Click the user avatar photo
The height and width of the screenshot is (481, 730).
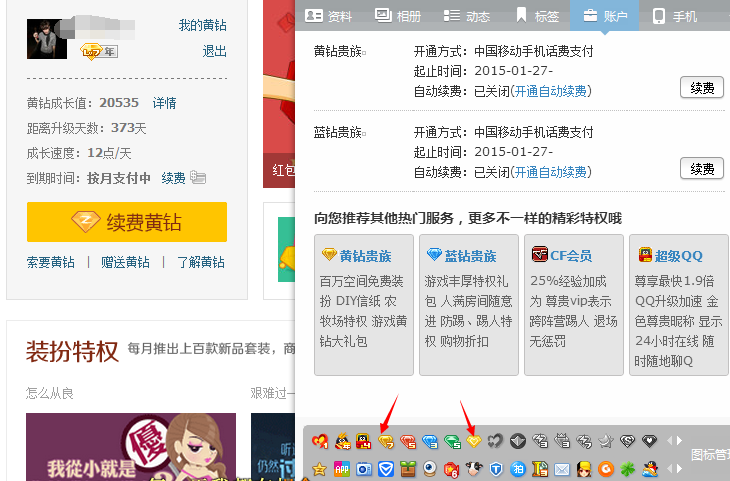click(47, 39)
